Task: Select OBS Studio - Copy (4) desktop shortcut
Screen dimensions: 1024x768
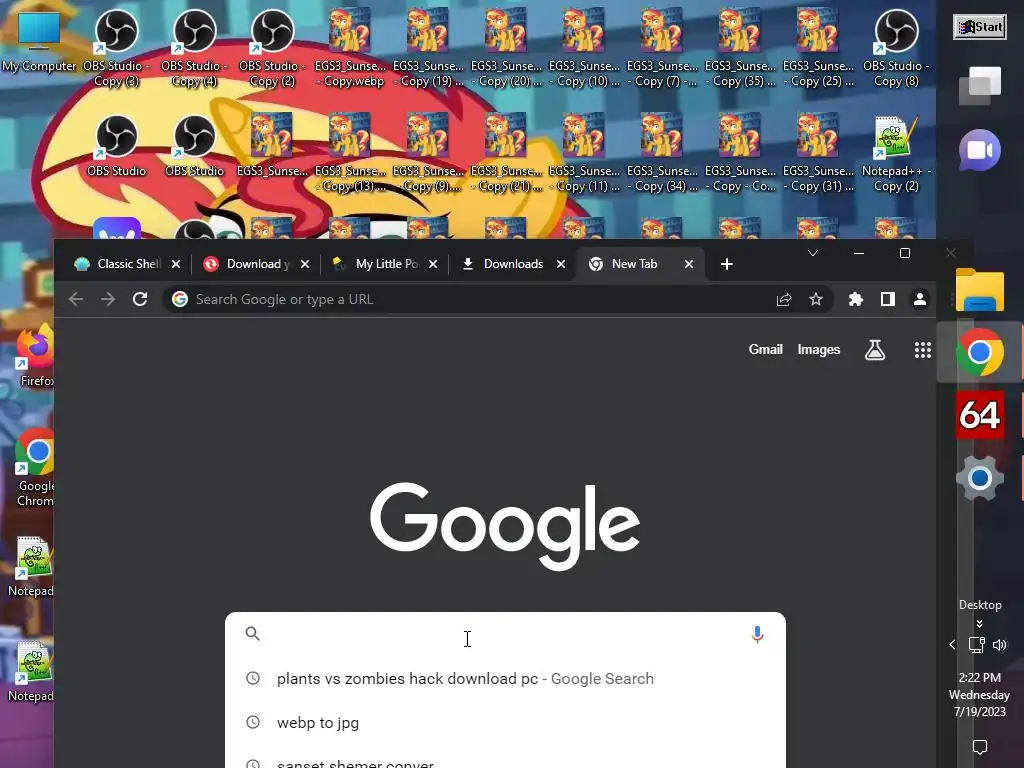Action: [194, 48]
